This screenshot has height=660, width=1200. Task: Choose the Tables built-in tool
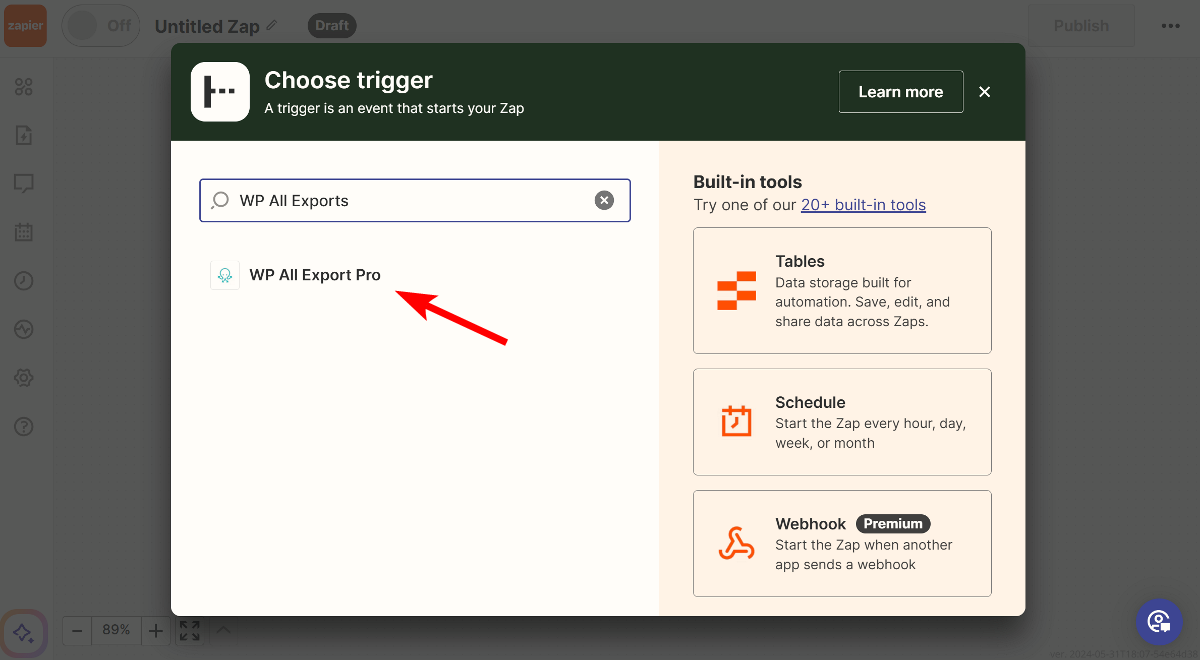(841, 290)
